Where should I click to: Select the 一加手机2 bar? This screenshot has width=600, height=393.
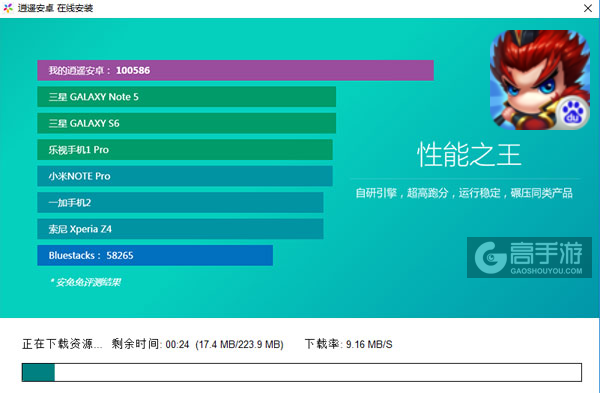tap(180, 202)
